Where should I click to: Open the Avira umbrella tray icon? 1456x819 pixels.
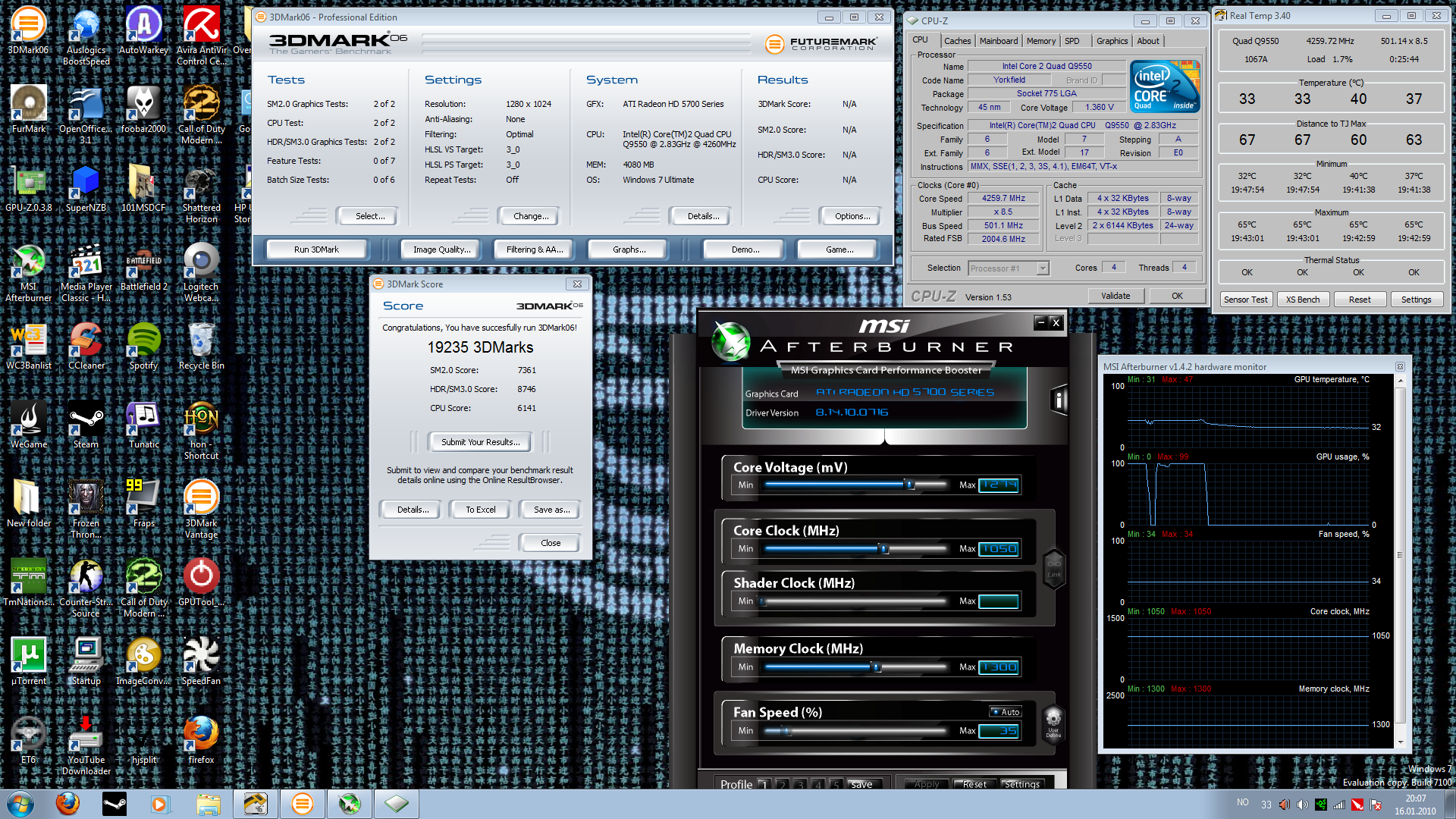tap(1357, 805)
